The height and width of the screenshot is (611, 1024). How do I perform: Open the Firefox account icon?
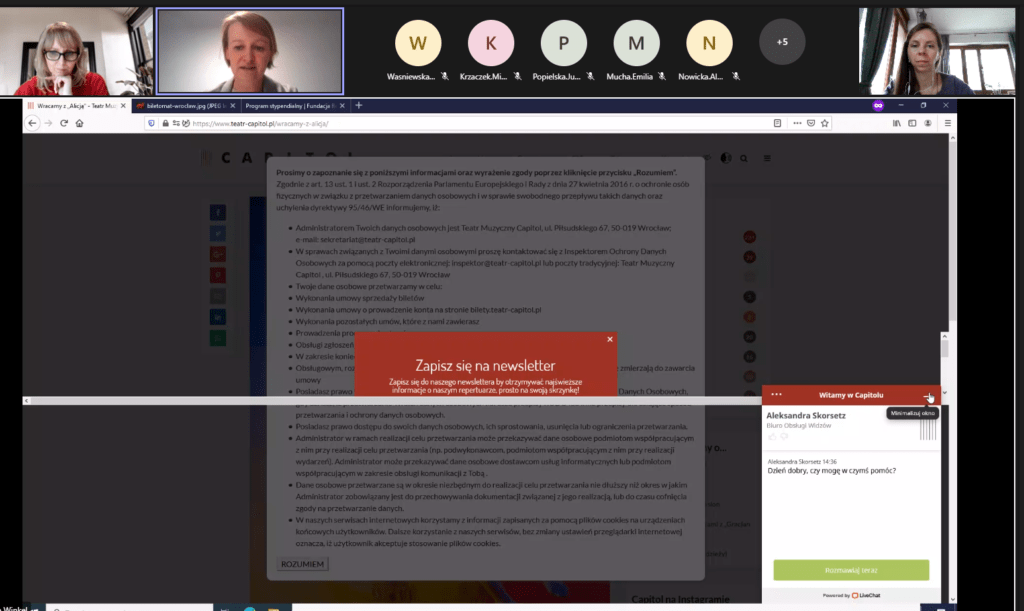pyautogui.click(x=927, y=123)
